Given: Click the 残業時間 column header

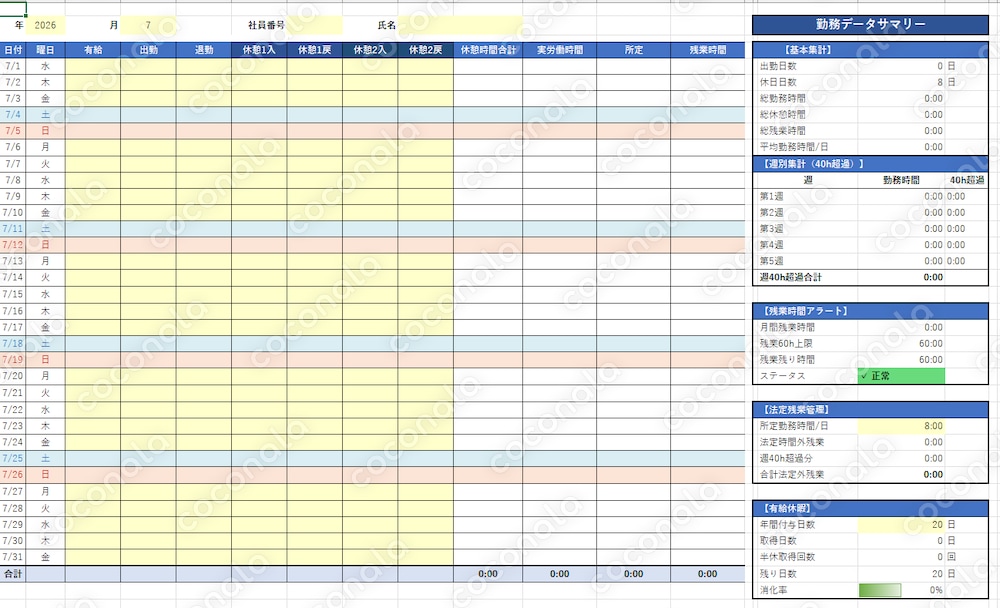Looking at the screenshot, I should click(x=707, y=50).
